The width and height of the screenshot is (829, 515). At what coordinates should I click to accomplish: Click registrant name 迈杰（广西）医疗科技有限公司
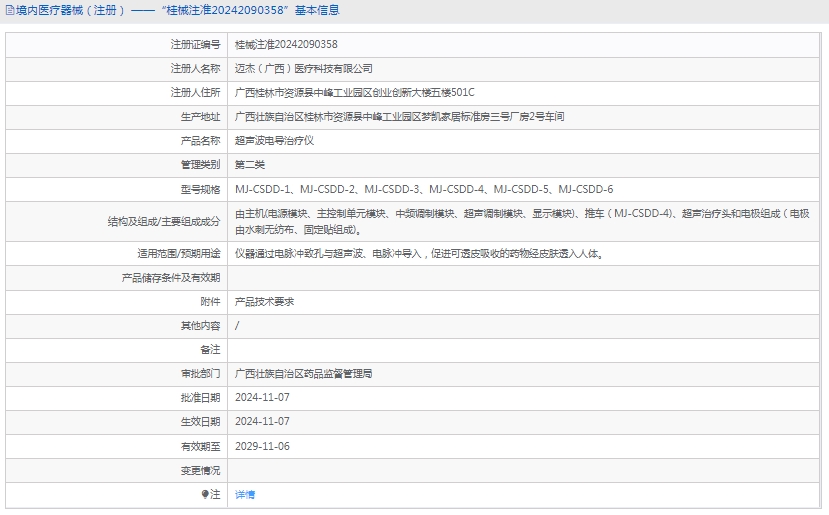click(303, 69)
